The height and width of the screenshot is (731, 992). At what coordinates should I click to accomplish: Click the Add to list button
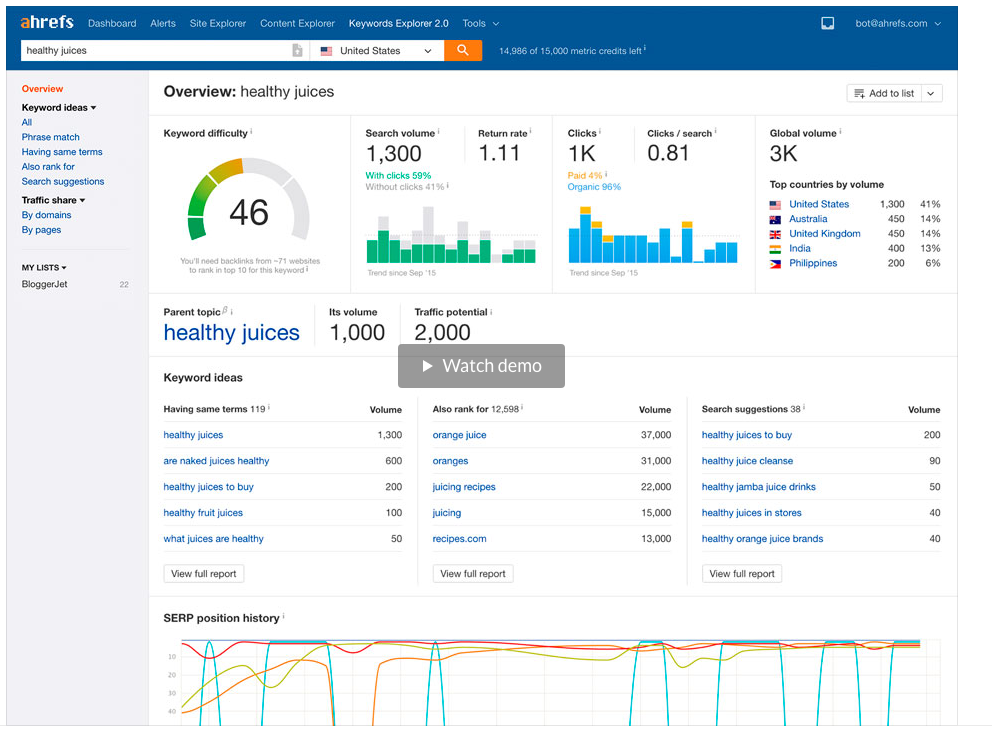click(884, 94)
